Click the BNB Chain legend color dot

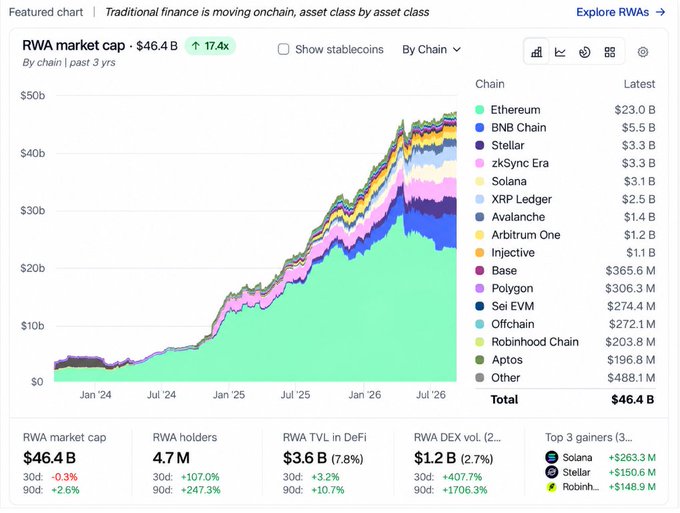coord(479,127)
